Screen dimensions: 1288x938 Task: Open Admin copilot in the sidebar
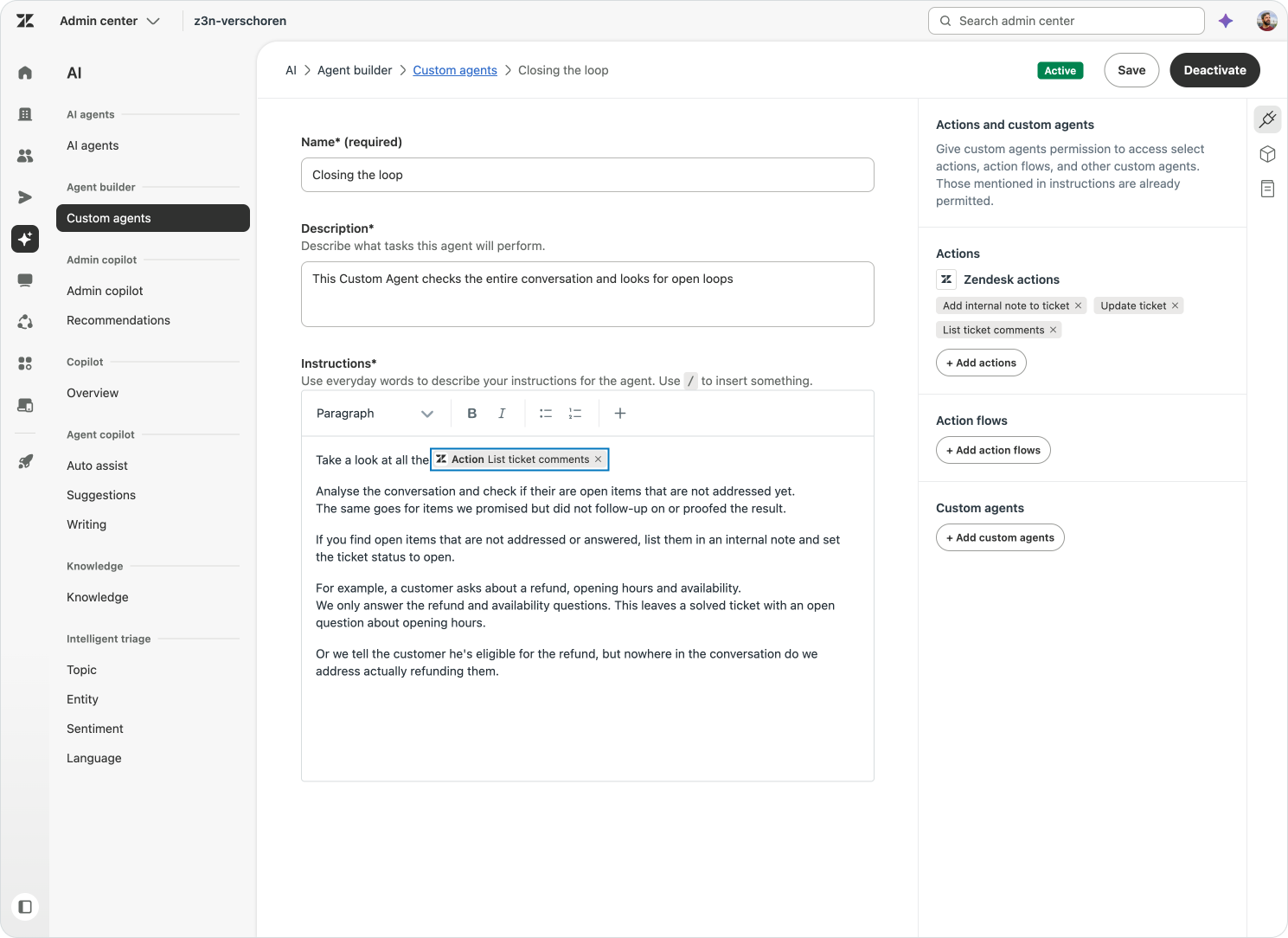click(x=105, y=291)
